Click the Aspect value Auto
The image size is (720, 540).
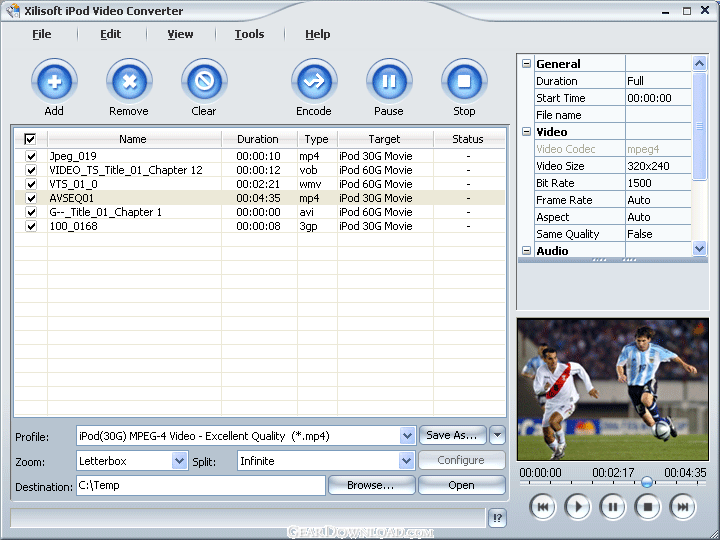[x=658, y=217]
